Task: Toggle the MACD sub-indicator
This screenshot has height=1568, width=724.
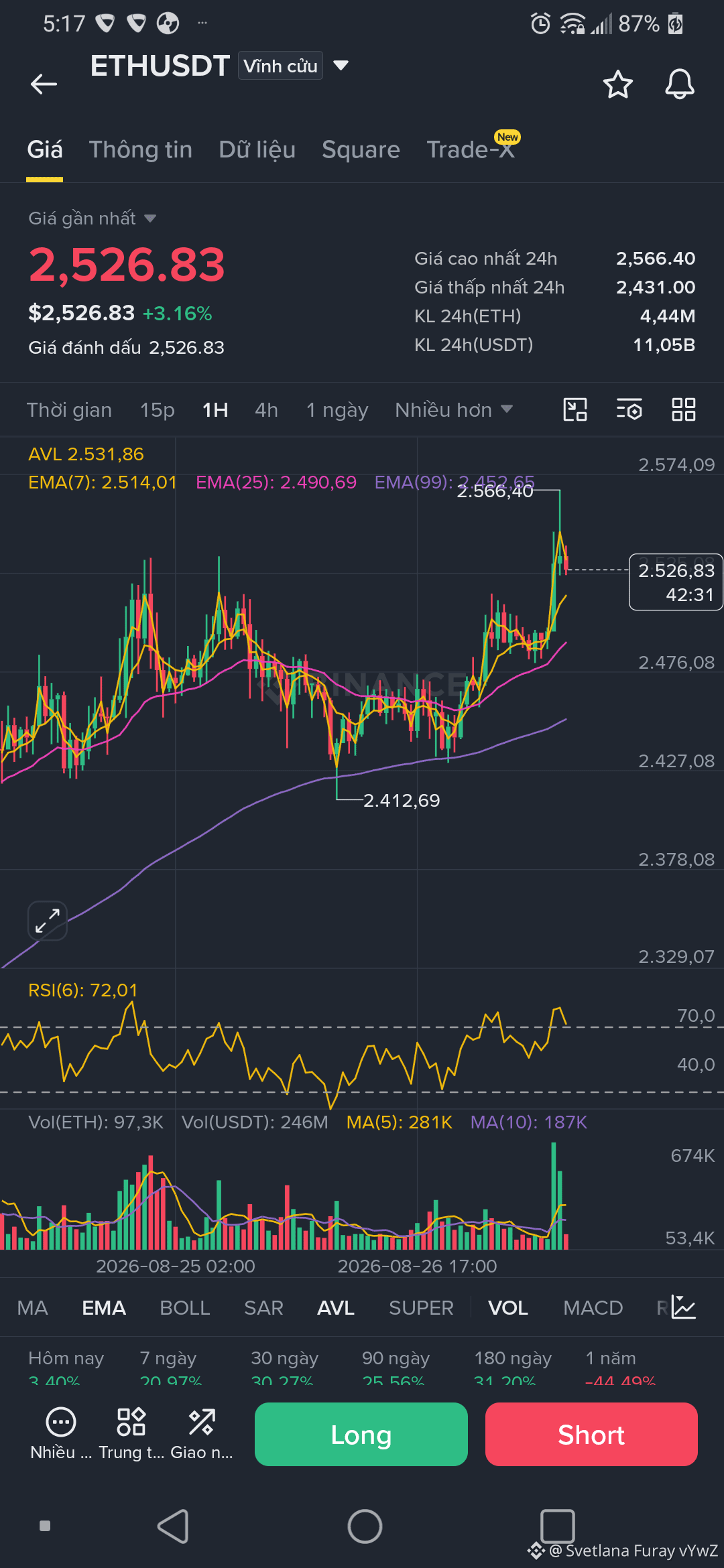Action: (593, 1307)
